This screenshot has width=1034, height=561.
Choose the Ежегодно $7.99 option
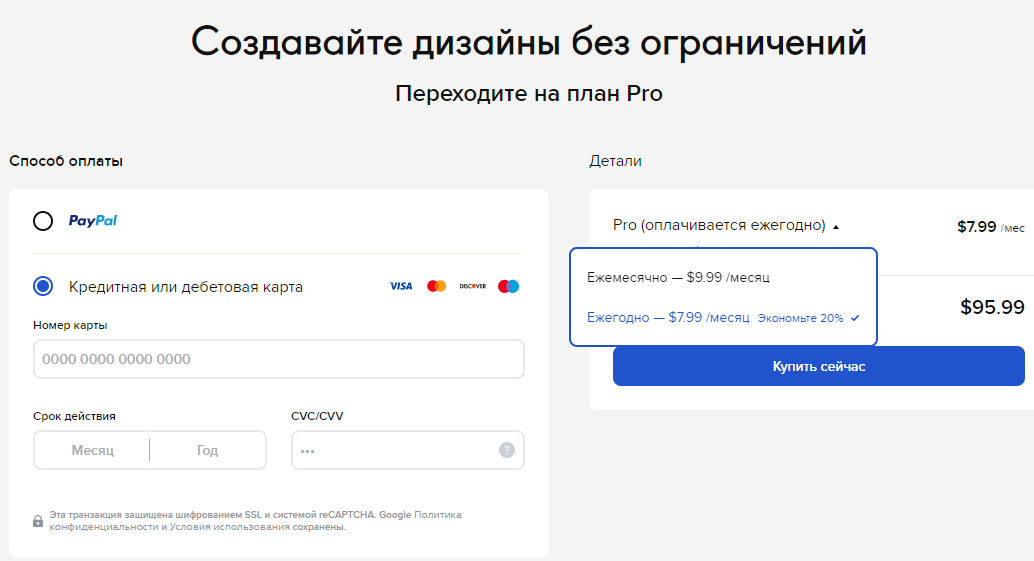(x=668, y=318)
